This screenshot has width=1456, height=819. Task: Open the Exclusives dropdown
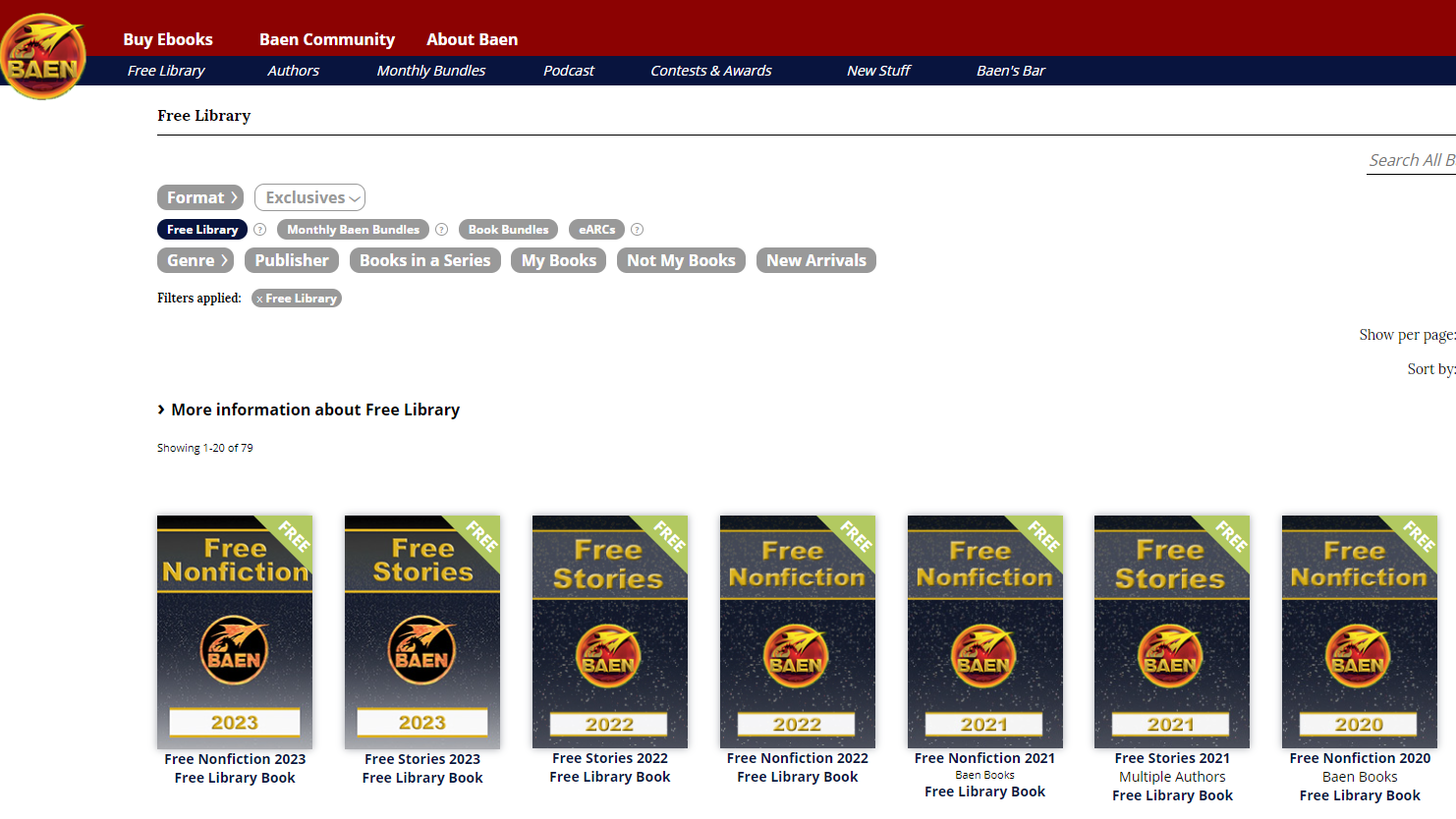point(309,197)
